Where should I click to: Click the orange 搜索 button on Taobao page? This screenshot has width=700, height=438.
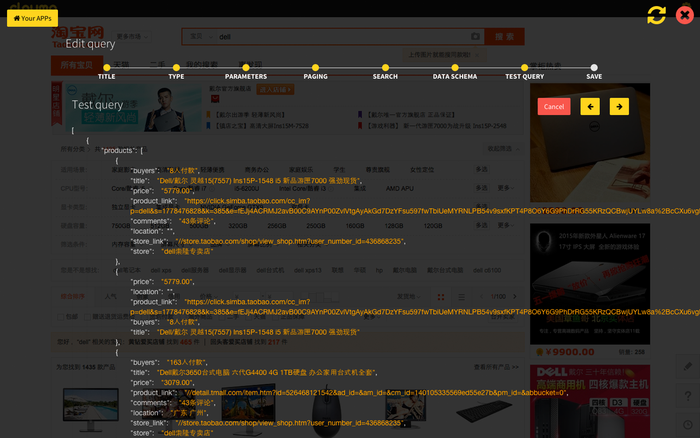(504, 37)
